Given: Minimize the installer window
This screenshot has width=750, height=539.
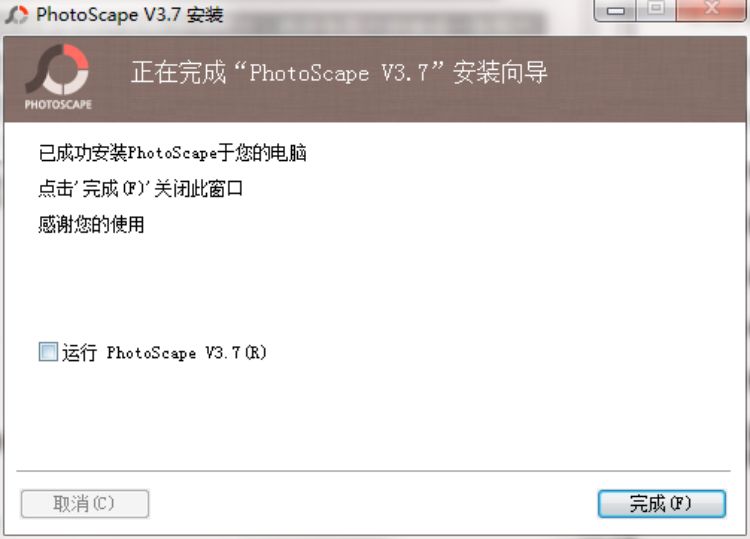Looking at the screenshot, I should point(615,10).
